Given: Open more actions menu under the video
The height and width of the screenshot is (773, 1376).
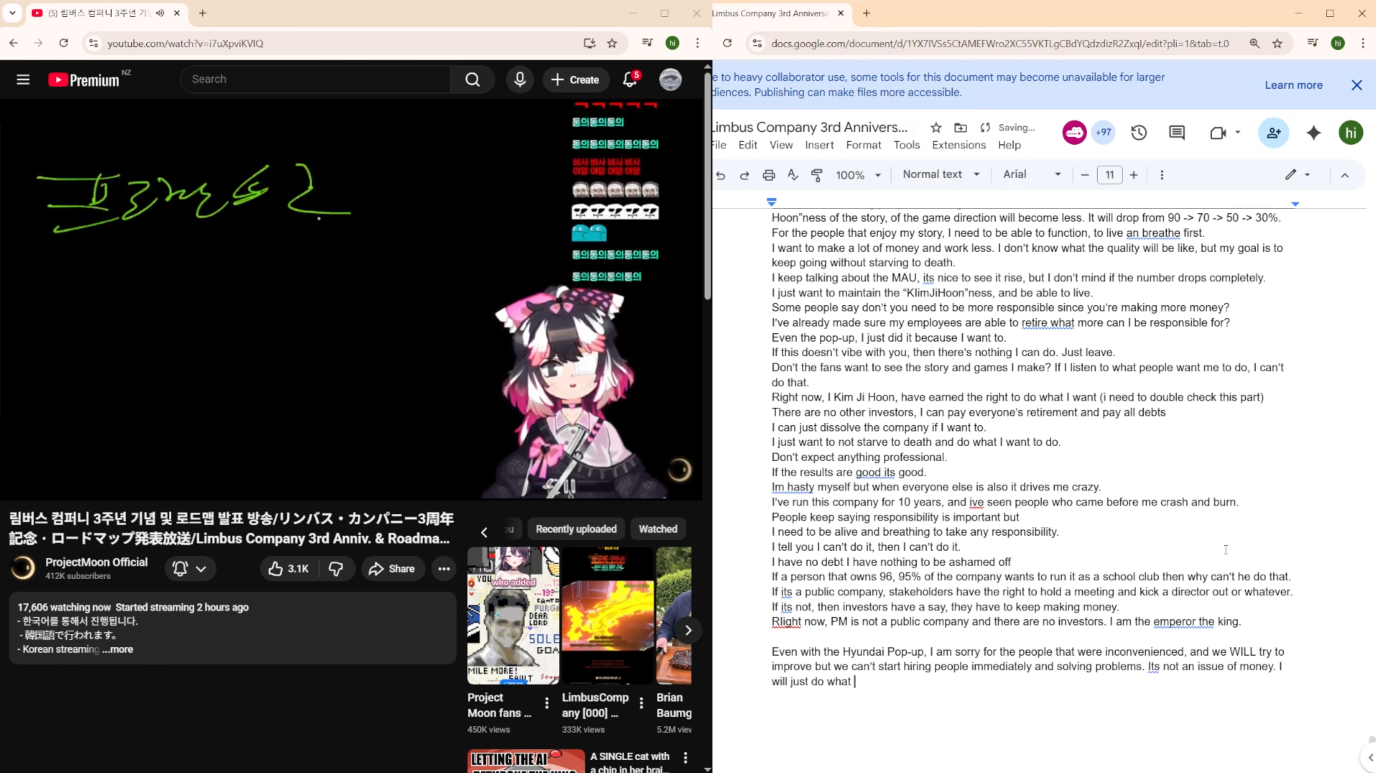Looking at the screenshot, I should click(444, 569).
